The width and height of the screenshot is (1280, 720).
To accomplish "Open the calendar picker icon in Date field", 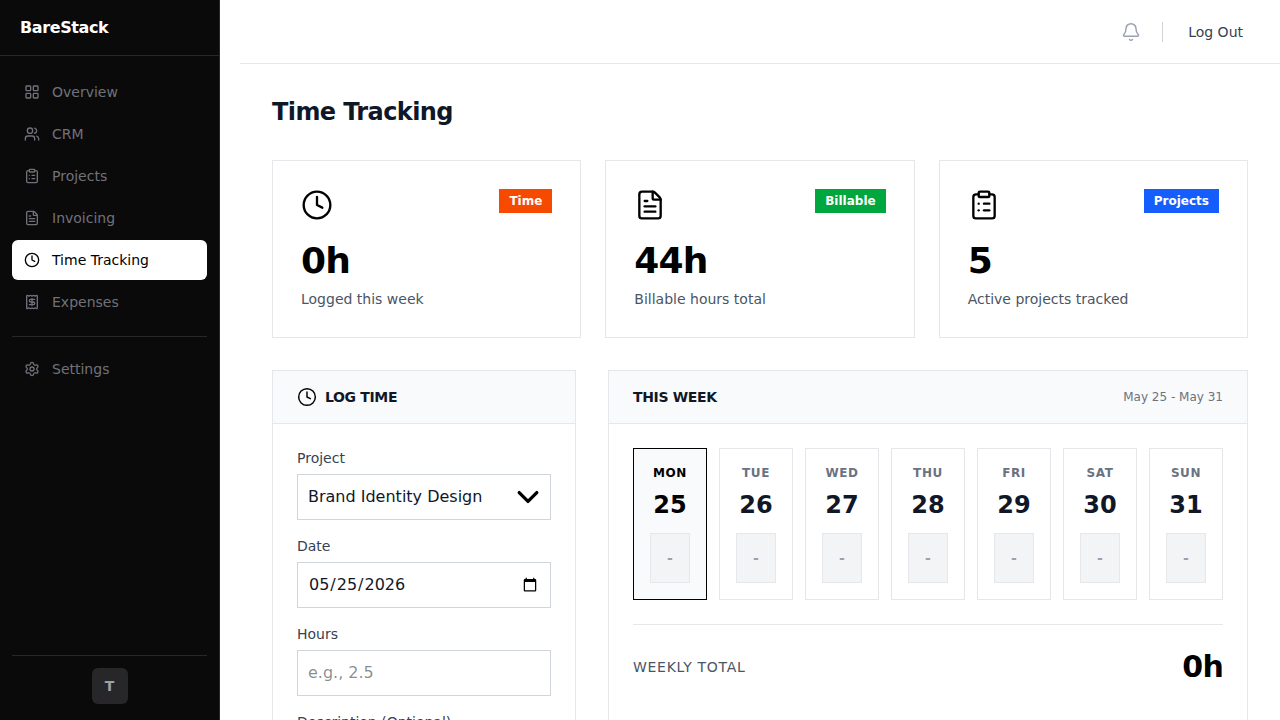I will pyautogui.click(x=530, y=585).
